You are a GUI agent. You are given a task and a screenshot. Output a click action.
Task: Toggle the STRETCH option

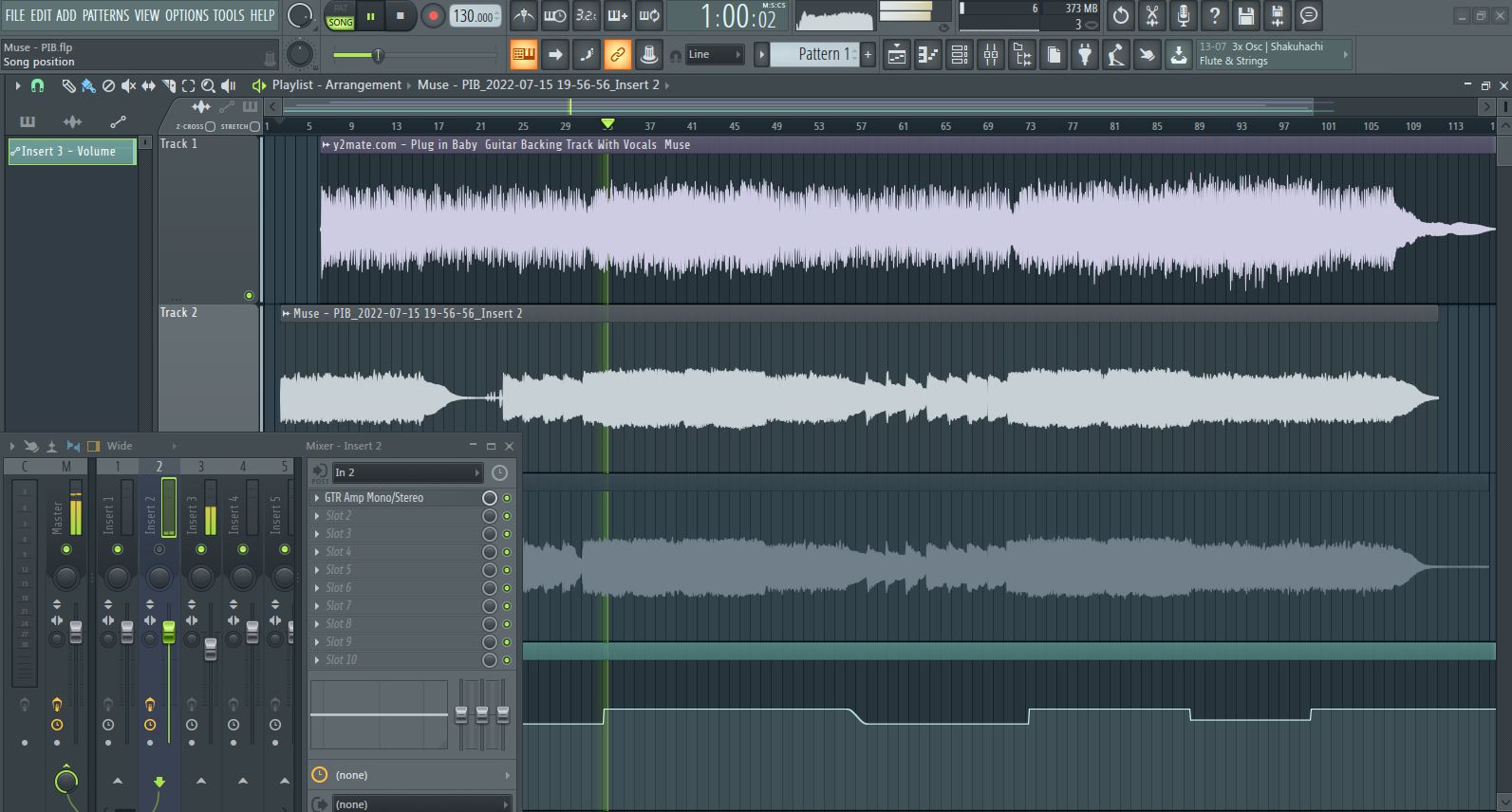254,126
